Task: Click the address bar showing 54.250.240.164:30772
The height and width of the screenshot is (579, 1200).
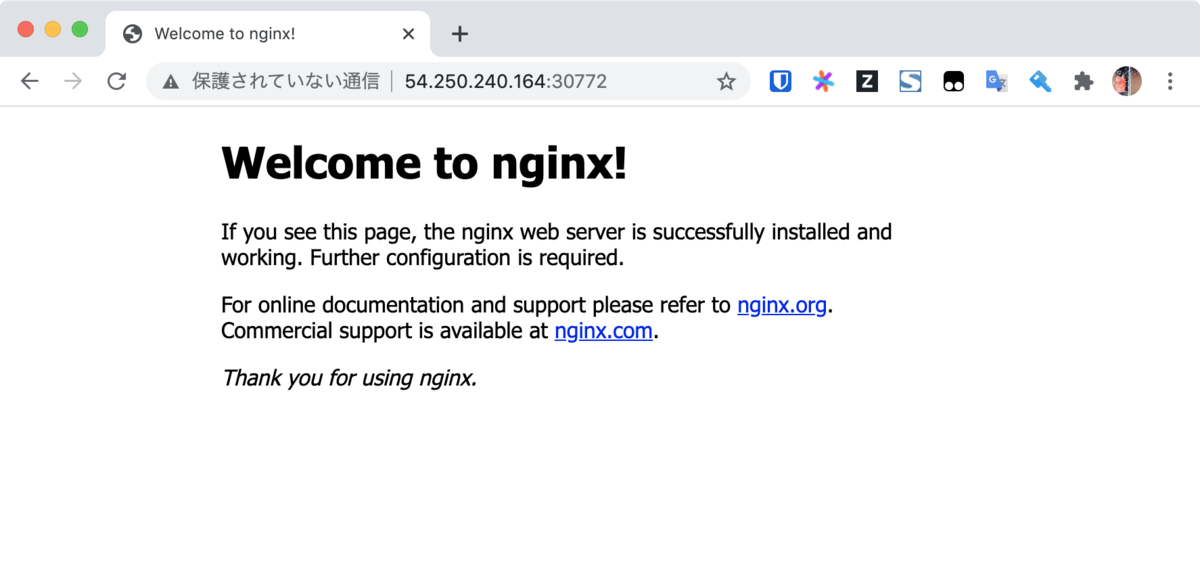Action: point(448,82)
